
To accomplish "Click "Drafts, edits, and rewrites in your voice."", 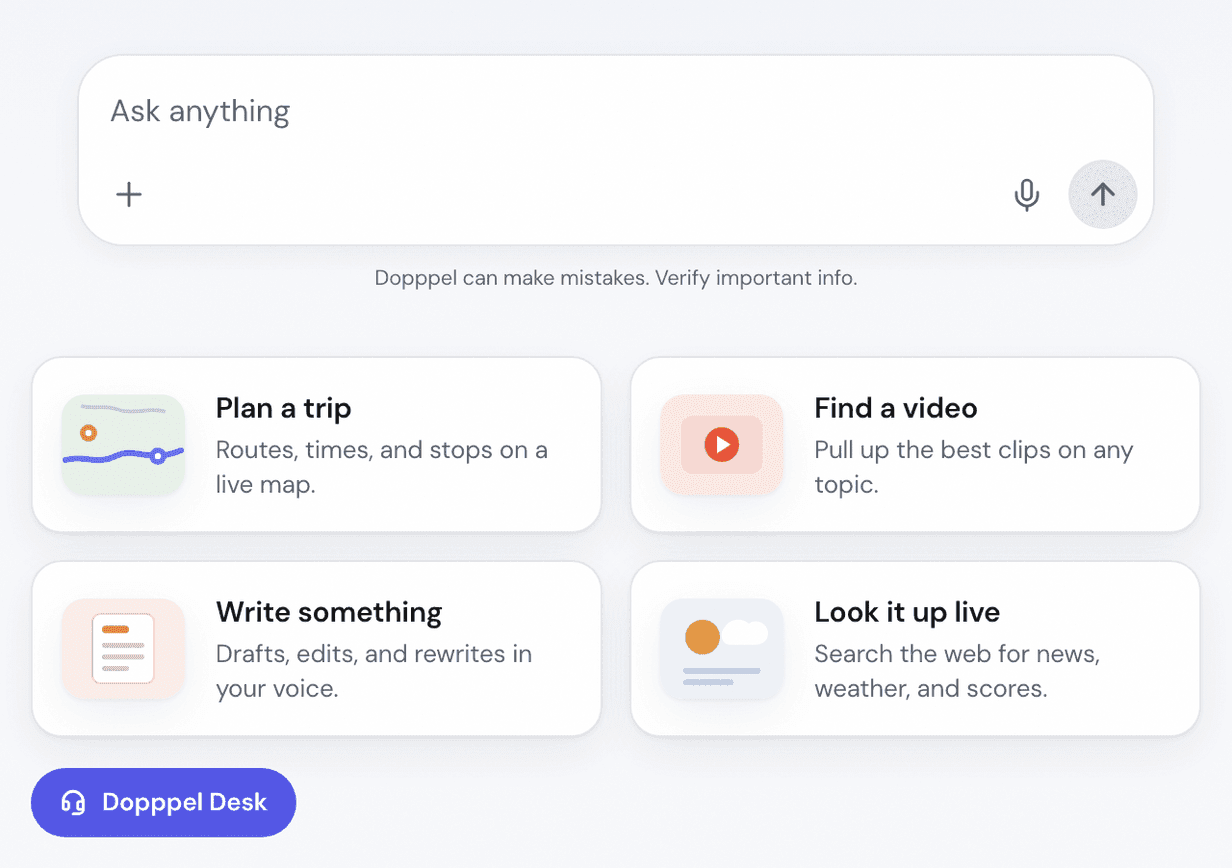I will pos(374,671).
